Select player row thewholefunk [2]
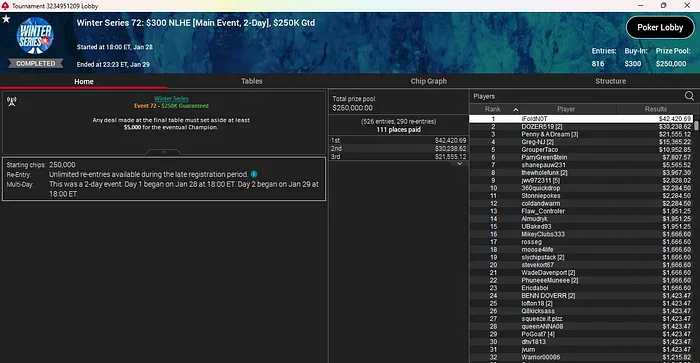The image size is (700, 363). click(581, 172)
